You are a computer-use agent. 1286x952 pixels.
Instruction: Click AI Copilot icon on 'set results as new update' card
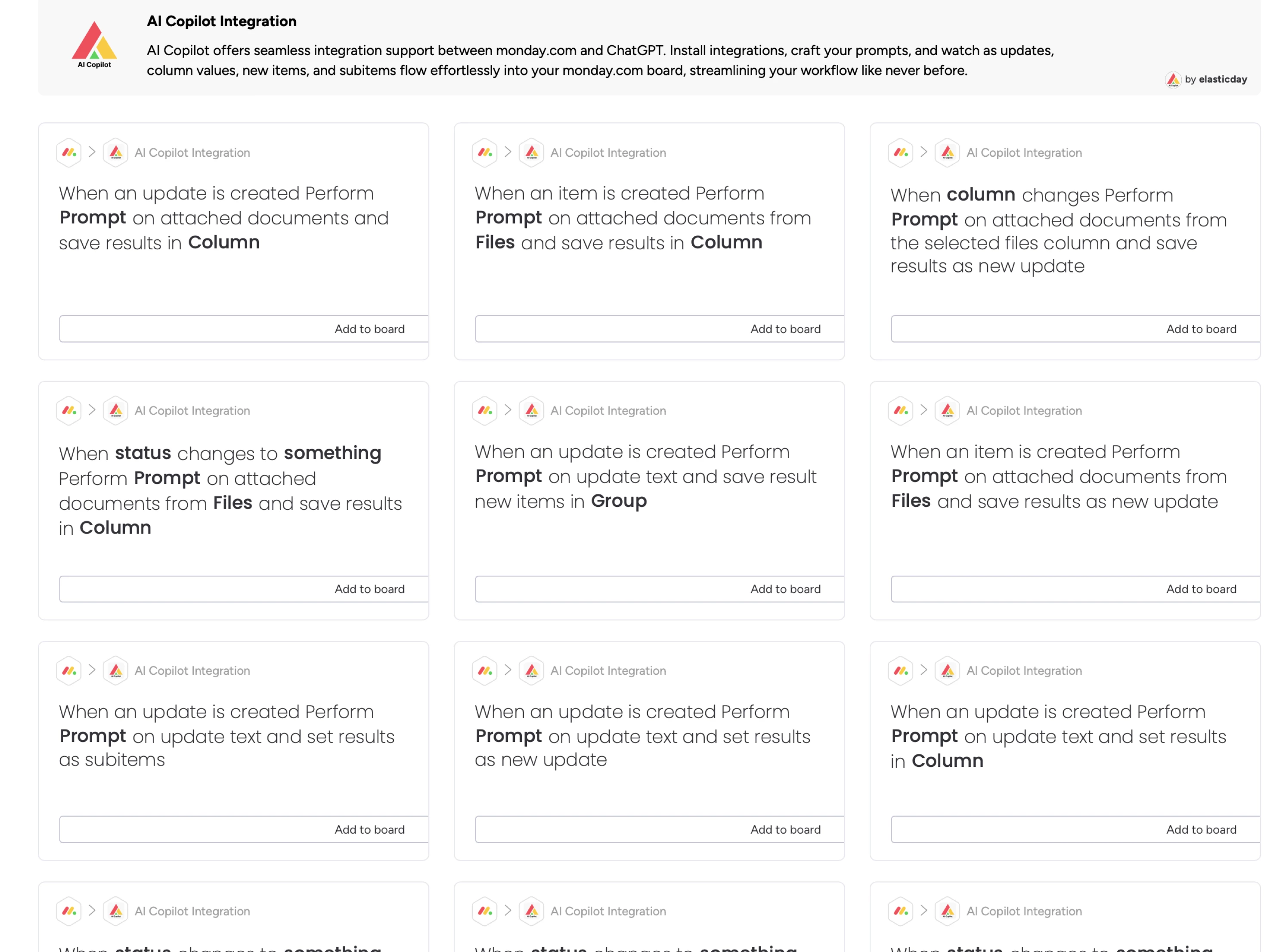pyautogui.click(x=531, y=671)
